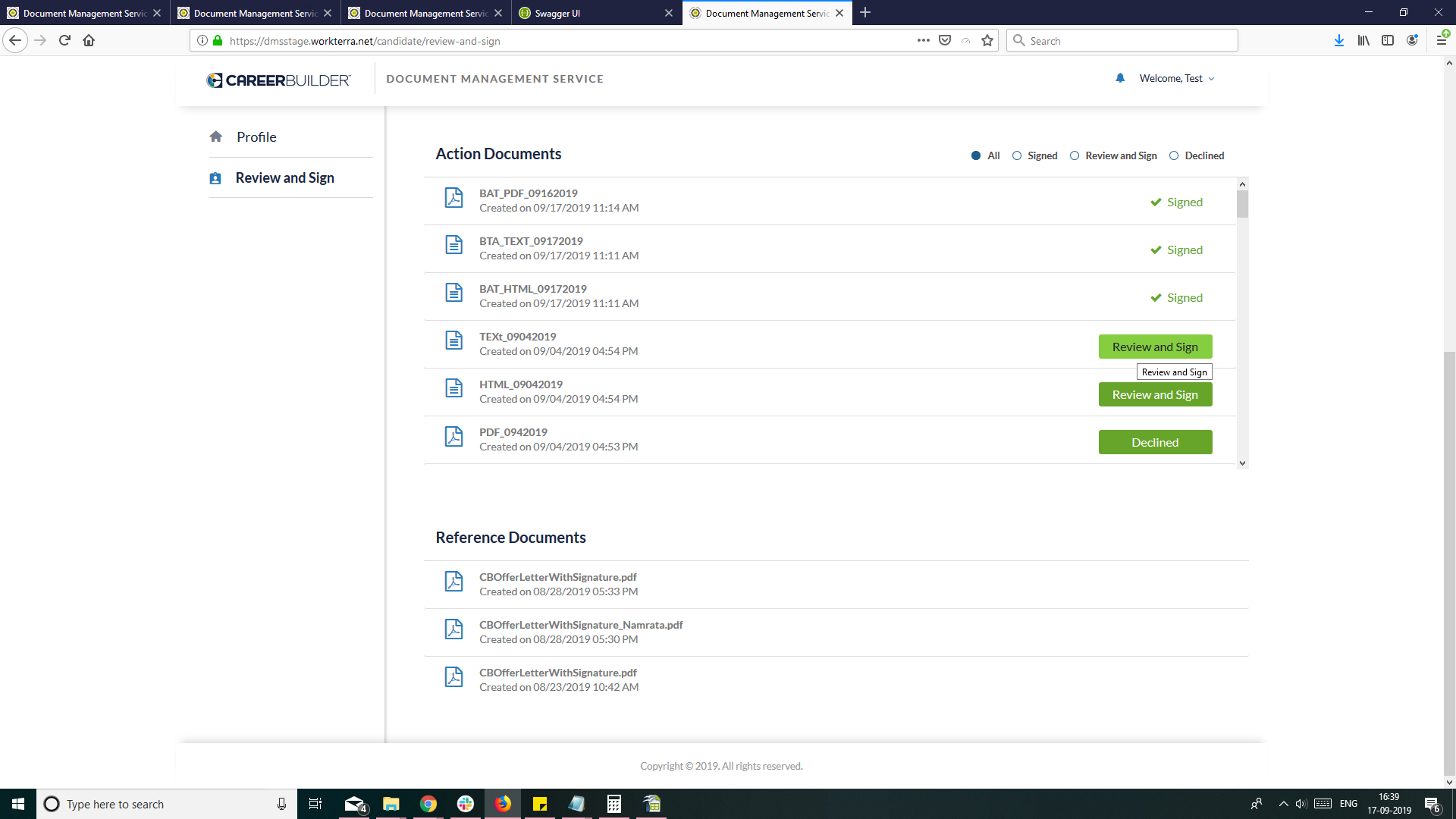Switch to the second Document Management tab
Image resolution: width=1456 pixels, height=819 pixels.
pyautogui.click(x=256, y=13)
